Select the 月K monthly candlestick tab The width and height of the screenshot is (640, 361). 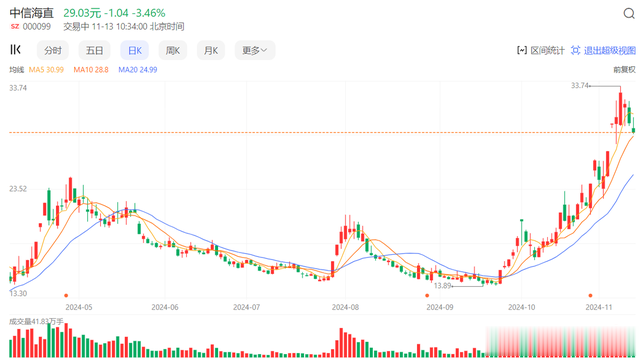[211, 51]
